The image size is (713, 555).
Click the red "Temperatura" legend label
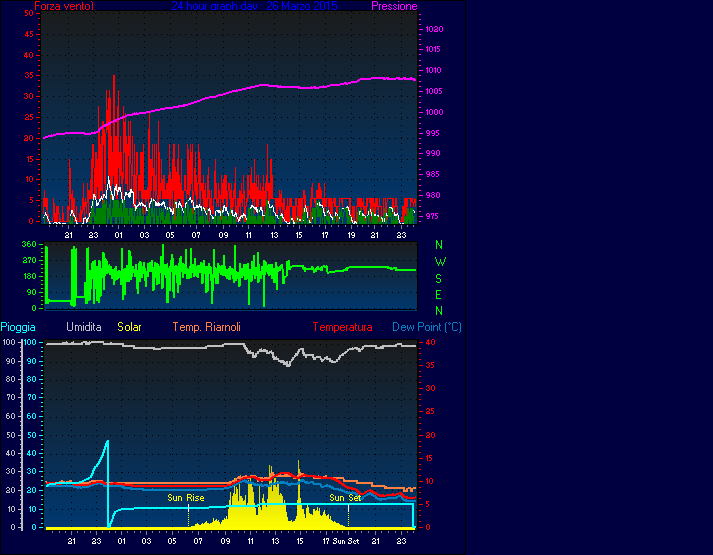pos(342,327)
